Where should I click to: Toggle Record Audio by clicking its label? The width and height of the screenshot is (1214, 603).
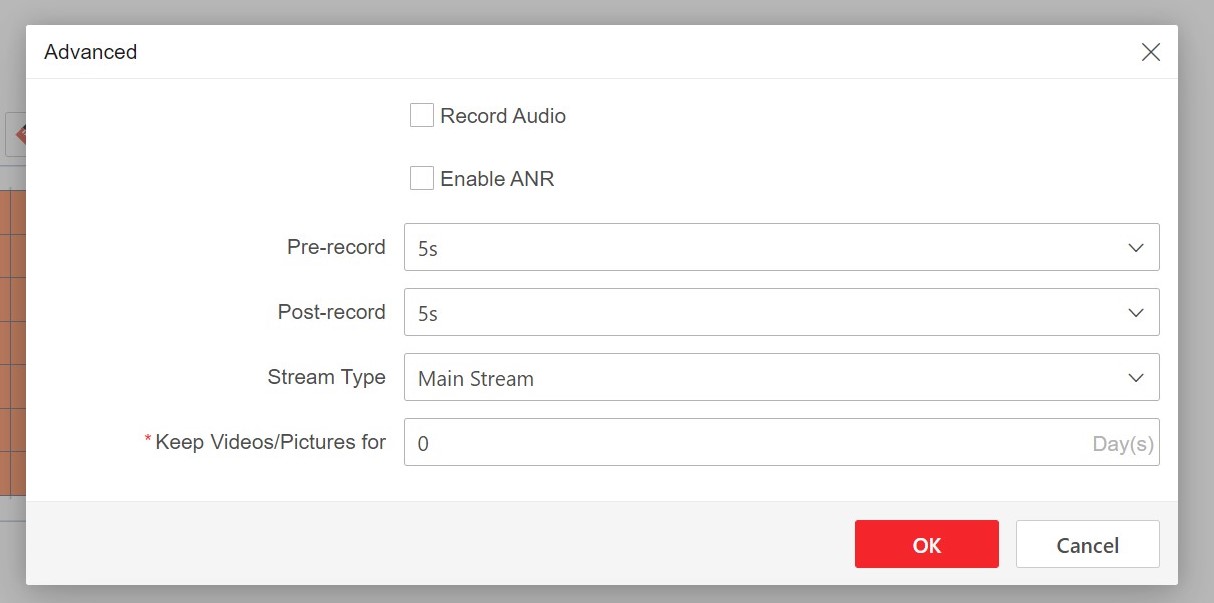coord(501,115)
